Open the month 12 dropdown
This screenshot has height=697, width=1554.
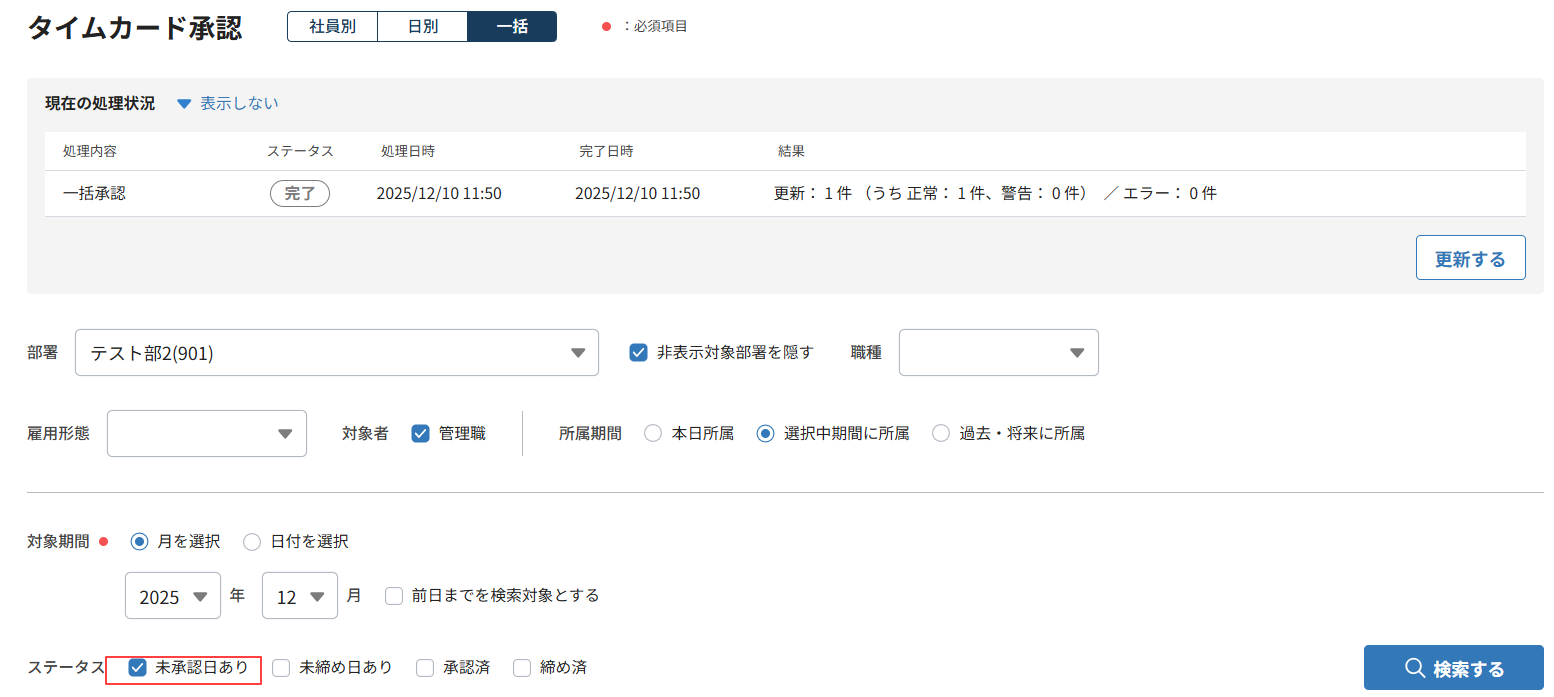299,597
